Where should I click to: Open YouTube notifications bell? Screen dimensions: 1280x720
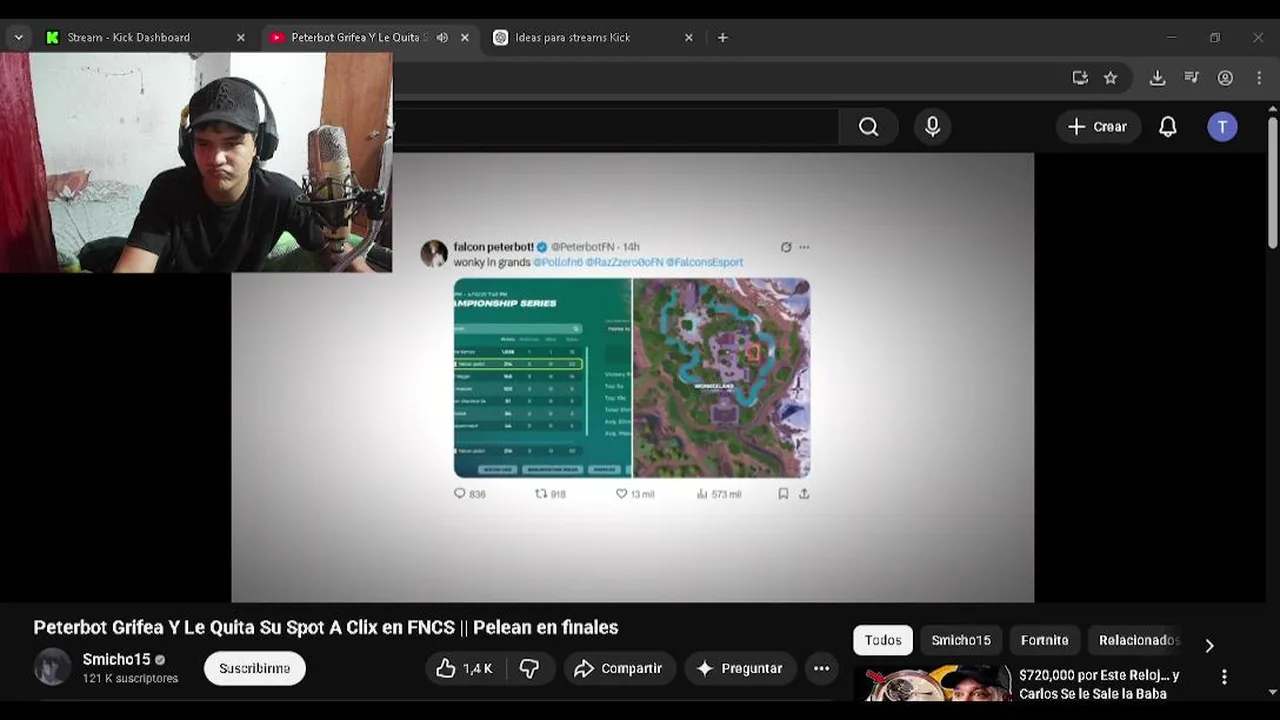point(1167,127)
